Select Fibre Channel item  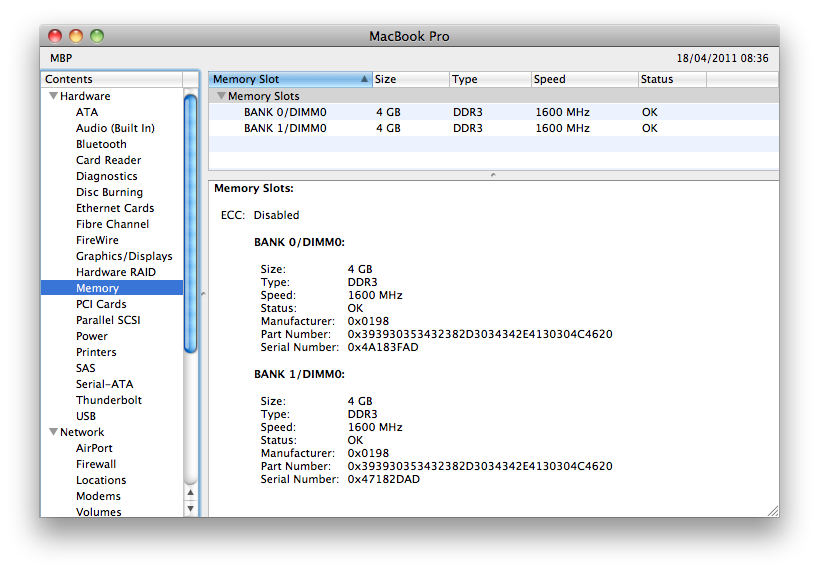point(112,224)
